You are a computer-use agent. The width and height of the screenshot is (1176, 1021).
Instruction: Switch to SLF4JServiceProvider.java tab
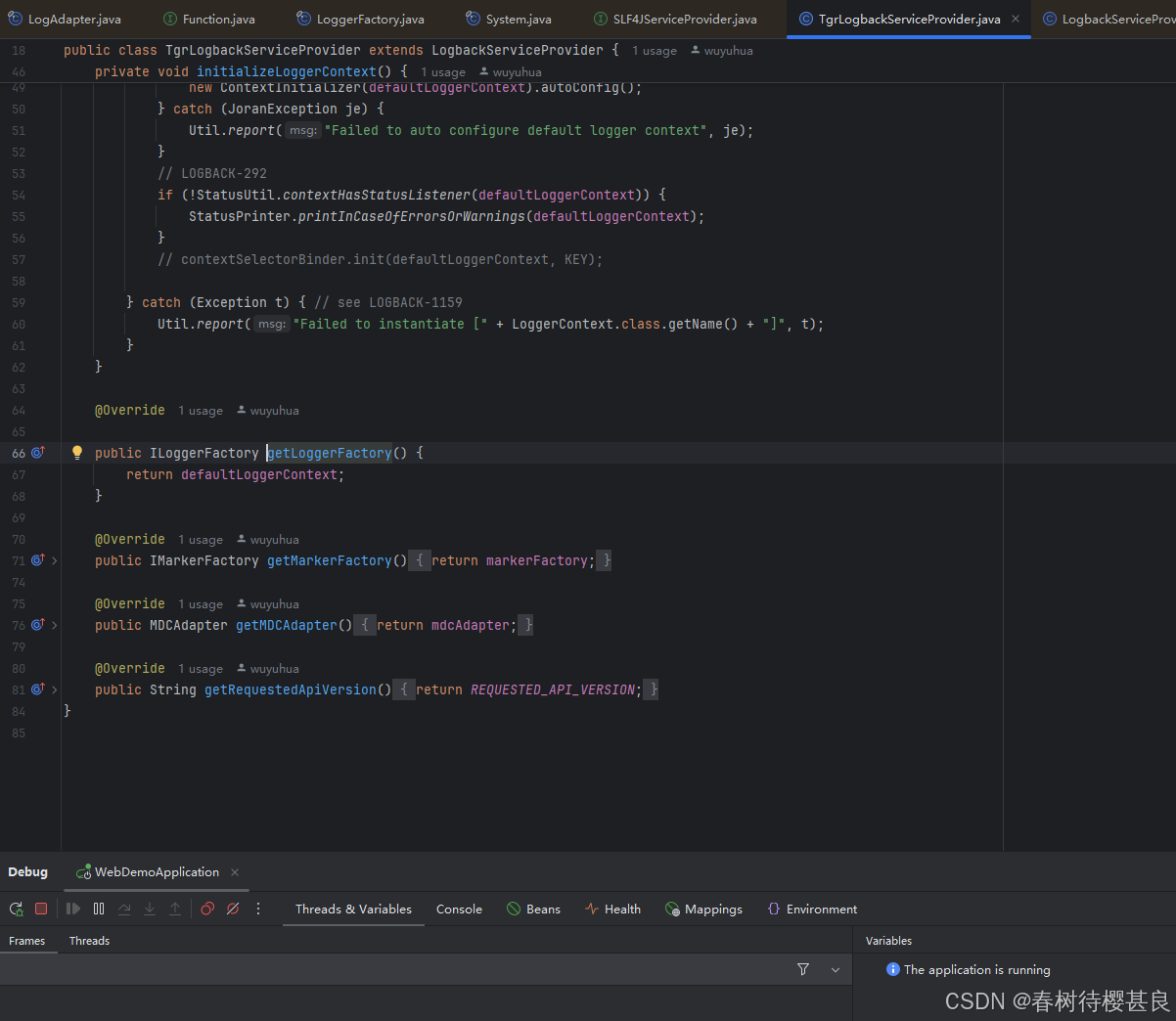675,19
